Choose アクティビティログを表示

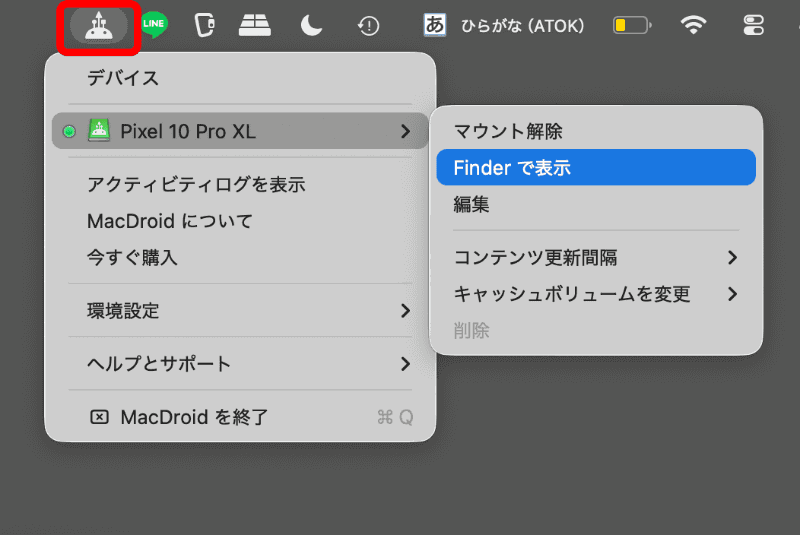point(196,185)
